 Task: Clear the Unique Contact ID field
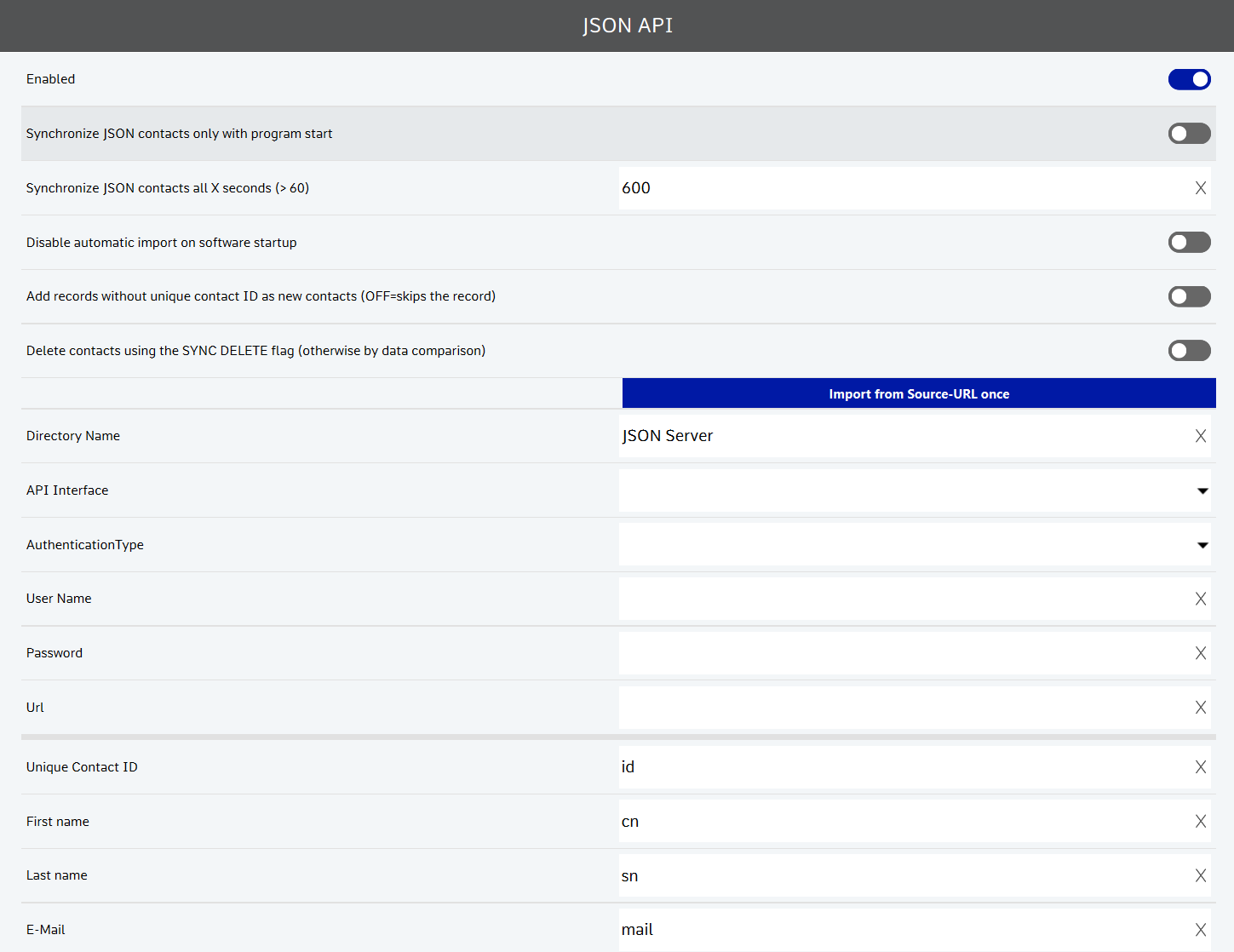(1200, 767)
